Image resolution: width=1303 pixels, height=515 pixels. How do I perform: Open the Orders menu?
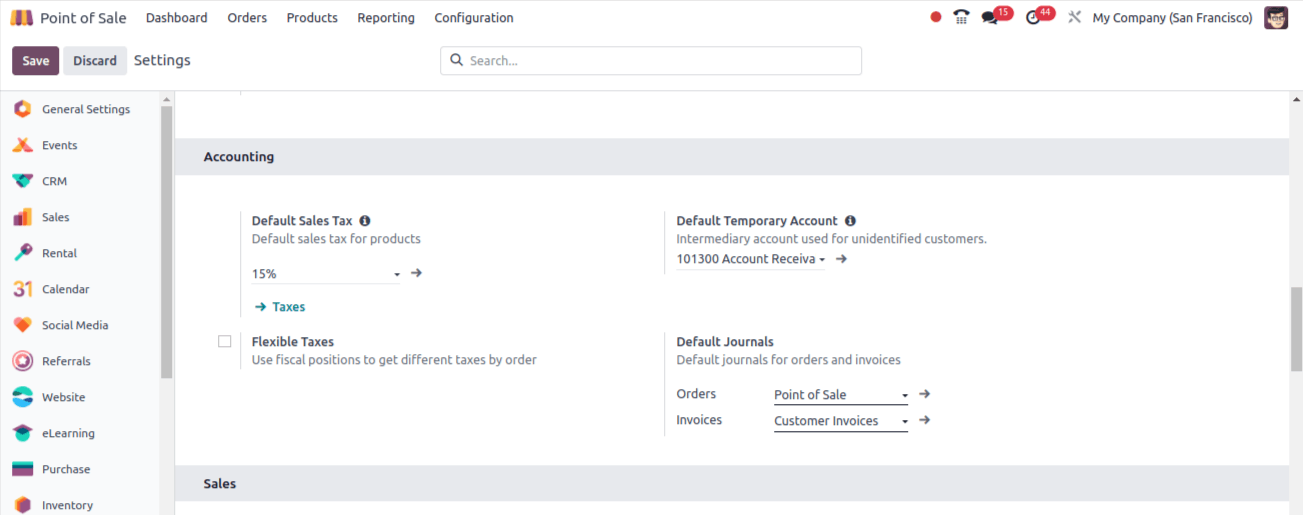tap(247, 18)
